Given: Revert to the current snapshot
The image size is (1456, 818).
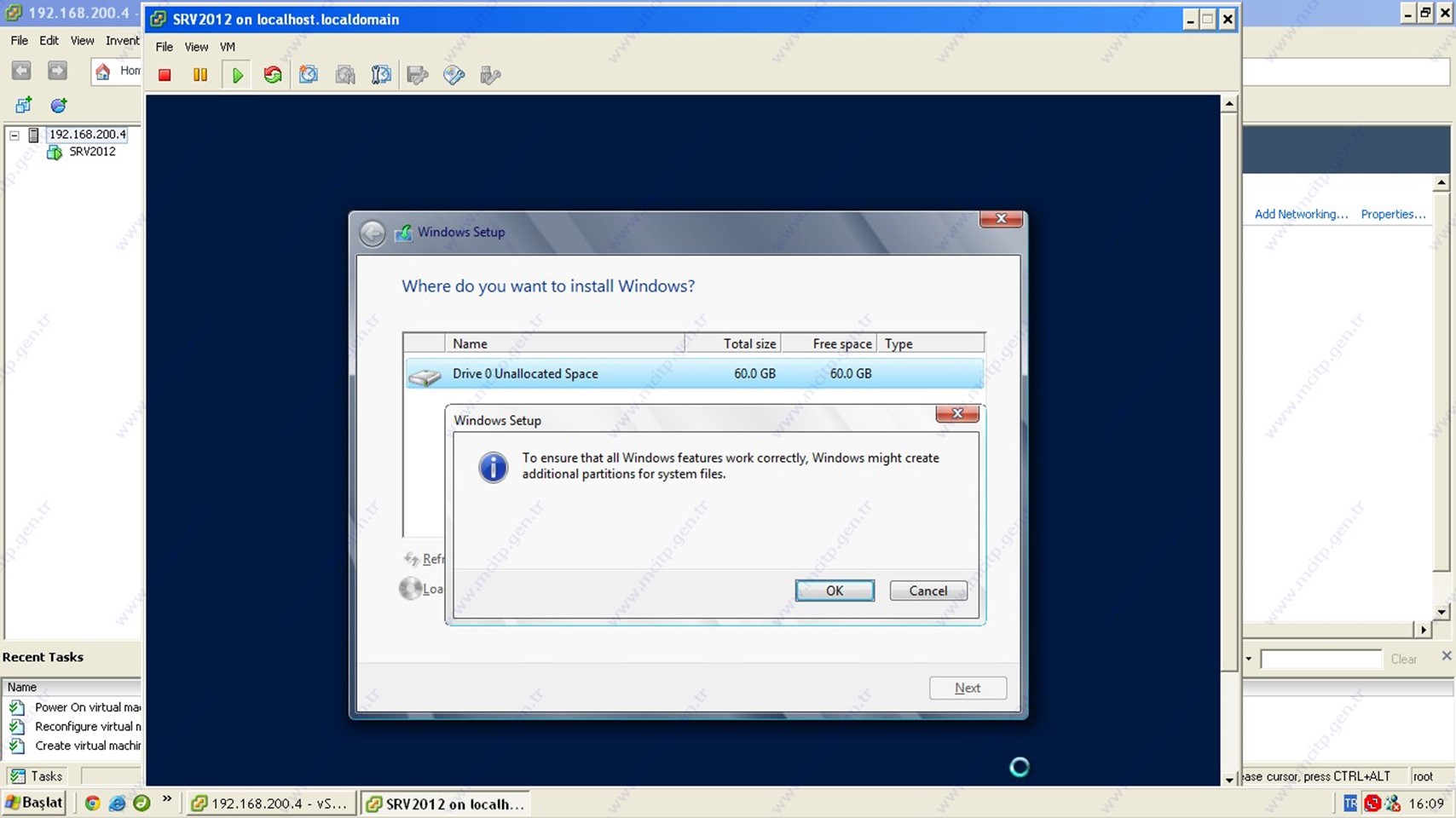Looking at the screenshot, I should (x=344, y=75).
